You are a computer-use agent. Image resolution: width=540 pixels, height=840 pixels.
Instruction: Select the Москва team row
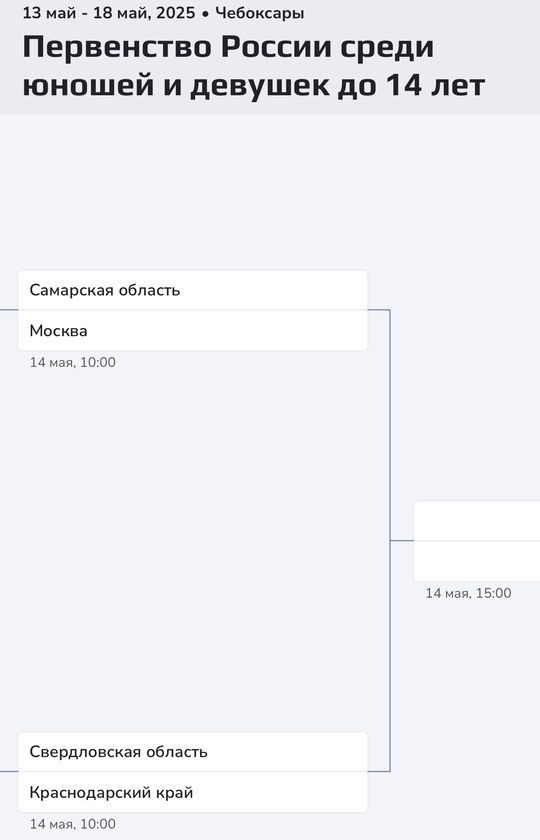point(193,331)
